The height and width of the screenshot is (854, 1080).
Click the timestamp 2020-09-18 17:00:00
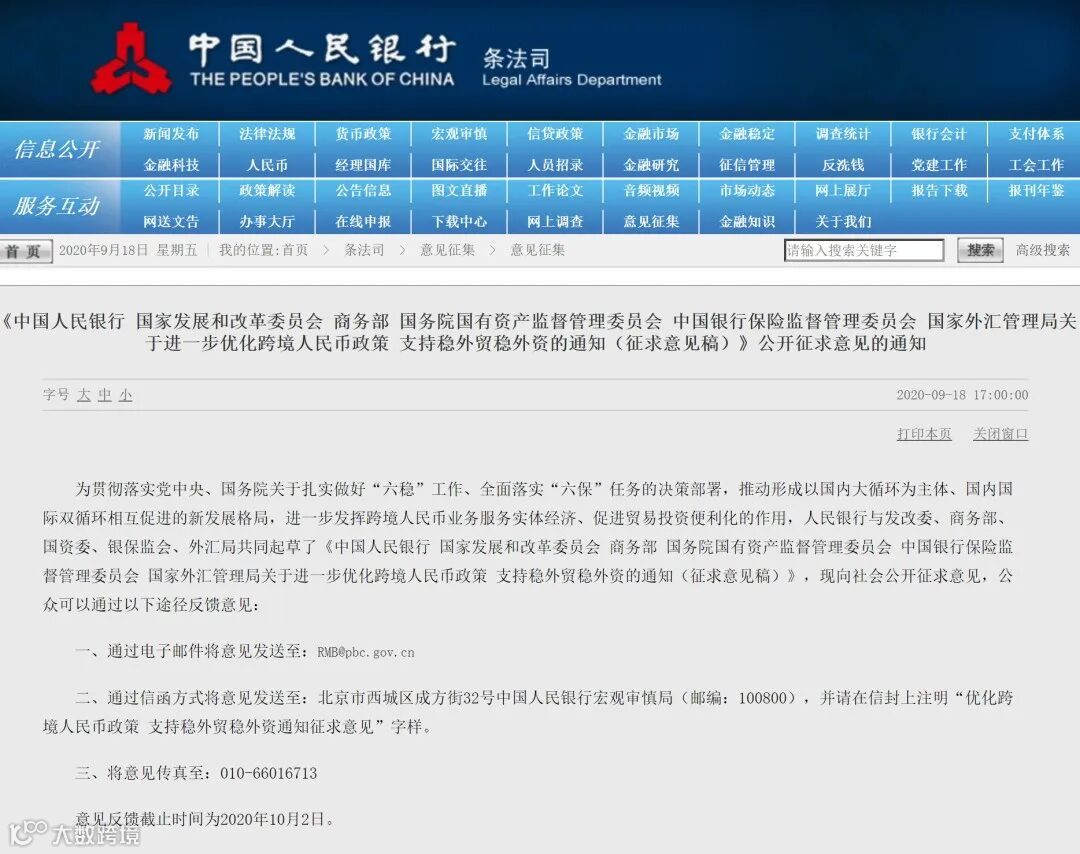pos(962,395)
